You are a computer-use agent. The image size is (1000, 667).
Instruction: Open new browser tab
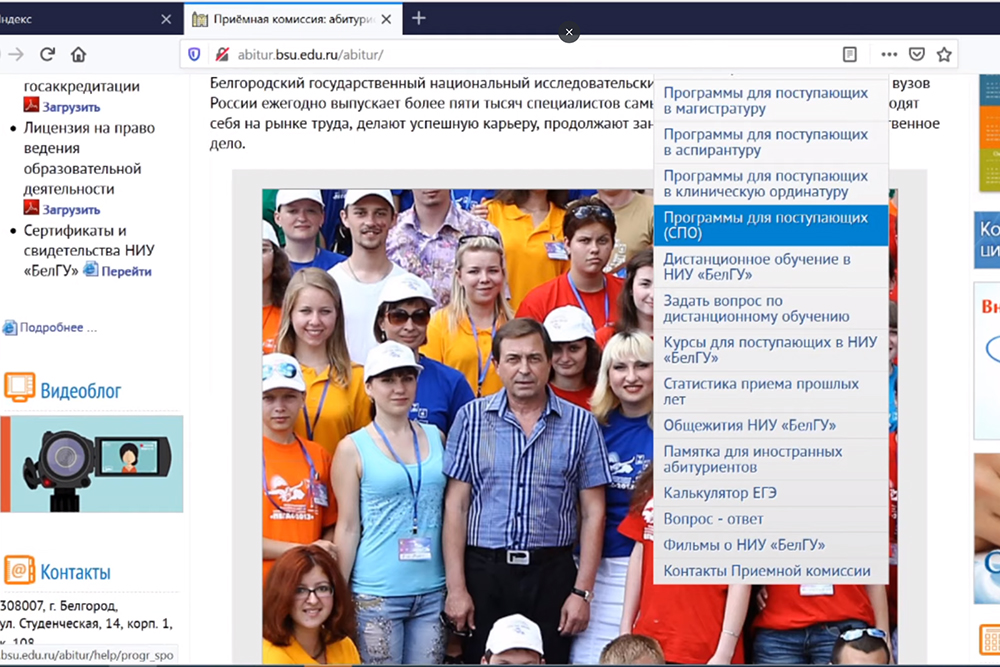(x=419, y=18)
